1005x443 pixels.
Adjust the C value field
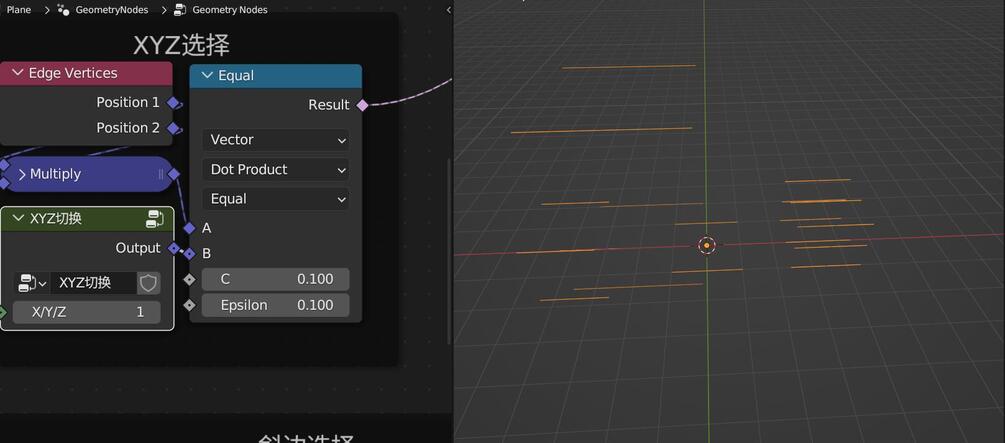pos(276,280)
